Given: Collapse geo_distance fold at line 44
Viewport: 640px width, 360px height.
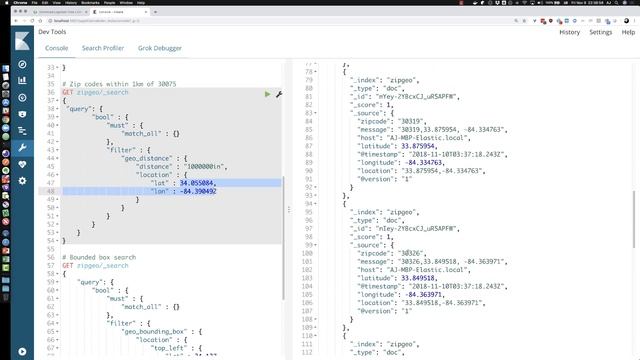Looking at the screenshot, I should tap(57, 158).
